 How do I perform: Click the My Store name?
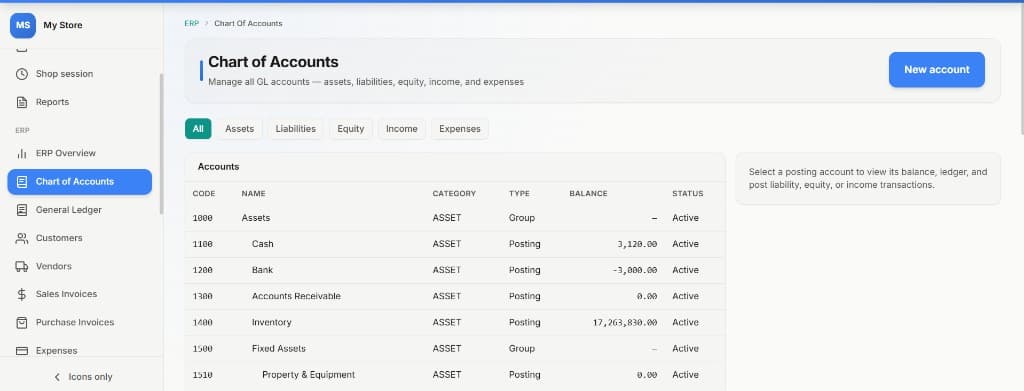point(63,25)
